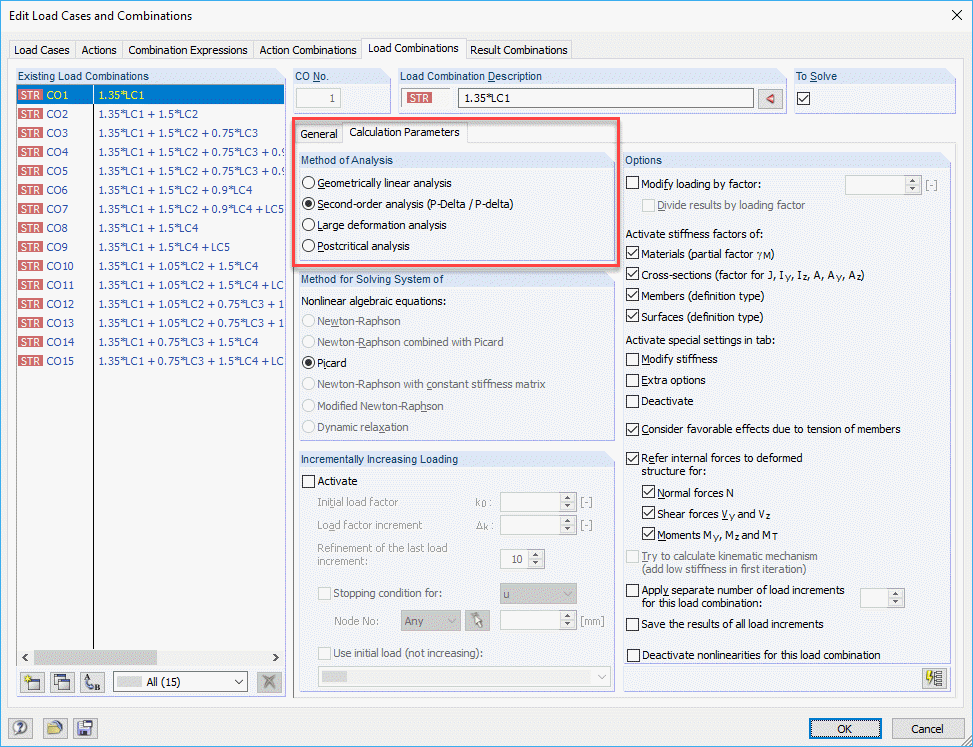This screenshot has width=973, height=747.
Task: Check Deactivate nonlinearities for this combination
Action: pyautogui.click(x=633, y=655)
